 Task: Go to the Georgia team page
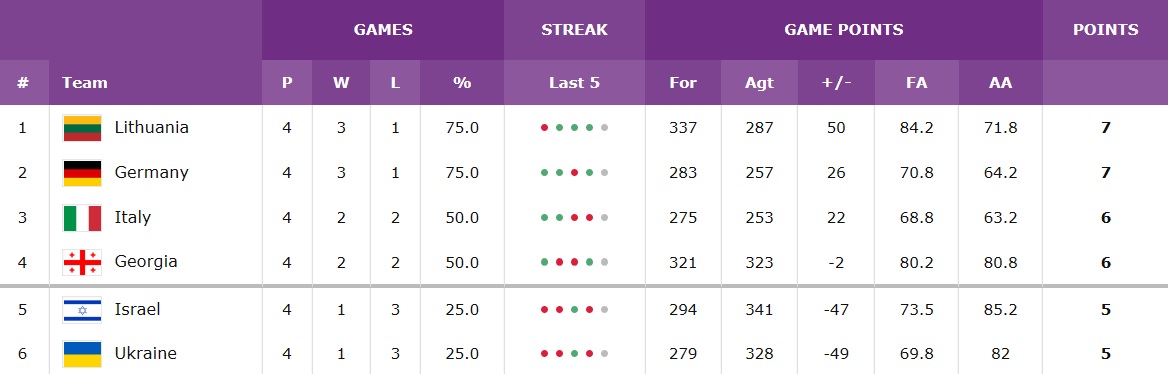coord(146,262)
